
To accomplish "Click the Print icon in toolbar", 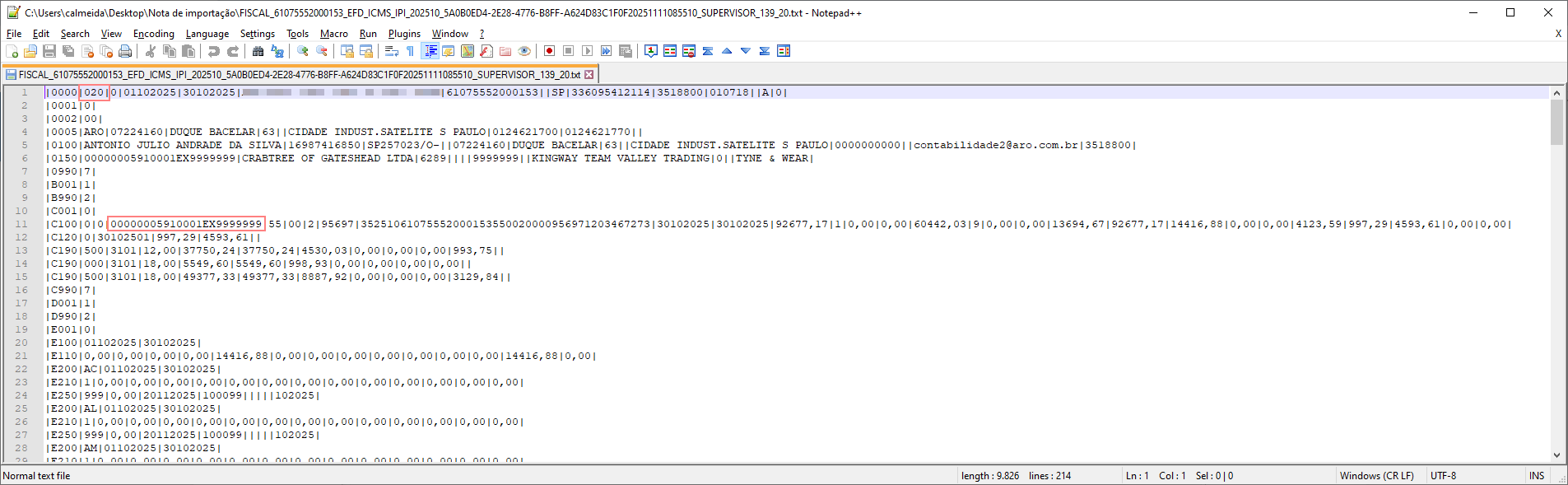I will [125, 51].
